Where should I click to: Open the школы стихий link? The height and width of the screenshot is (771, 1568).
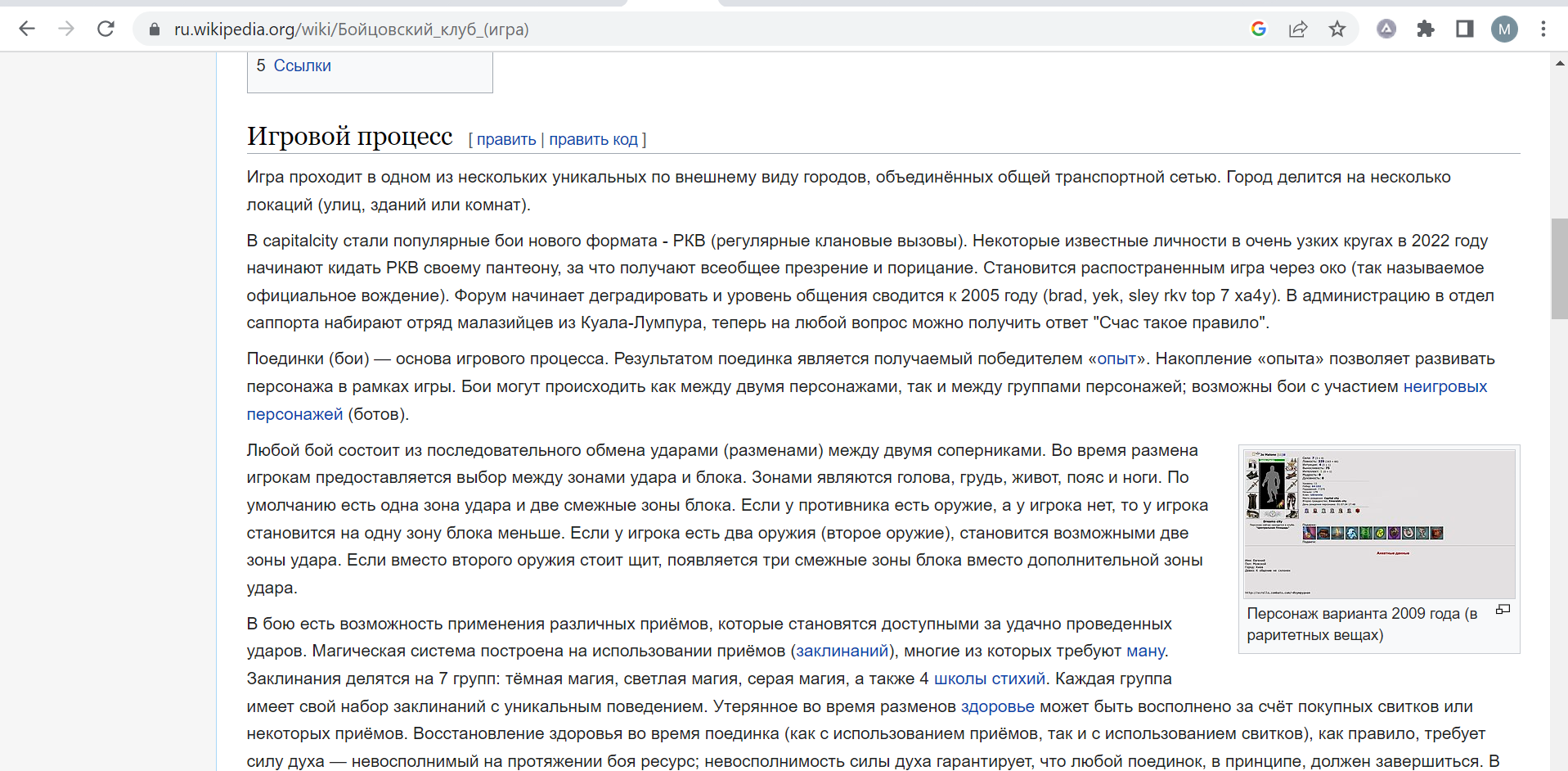[990, 679]
